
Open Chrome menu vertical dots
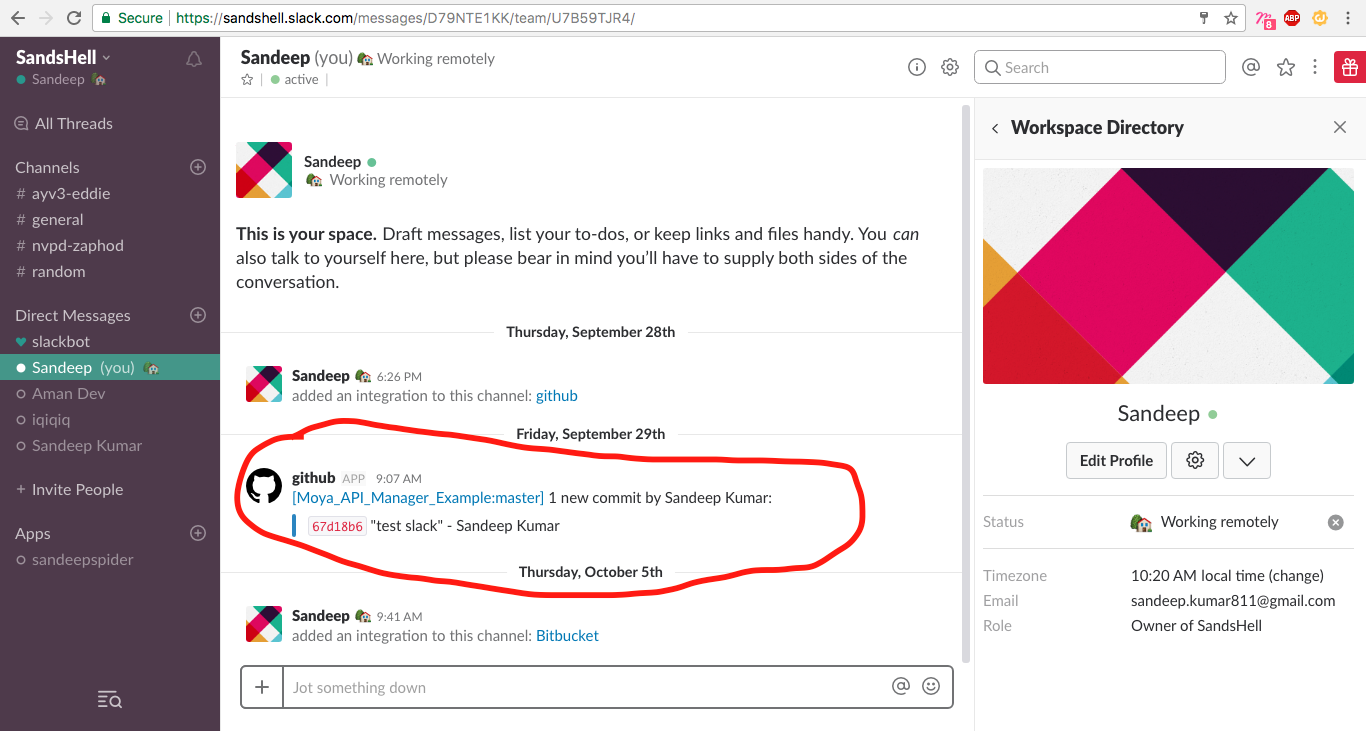[x=1349, y=17]
